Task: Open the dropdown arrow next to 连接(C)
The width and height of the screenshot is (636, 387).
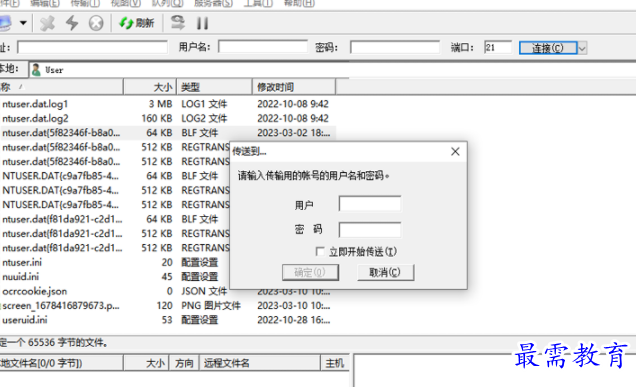Action: click(x=582, y=48)
